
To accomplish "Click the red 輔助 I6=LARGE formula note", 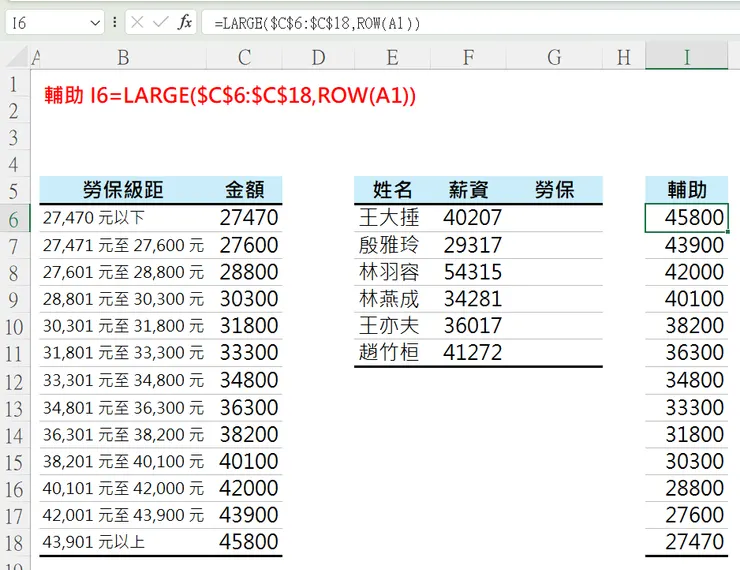I will coord(230,95).
